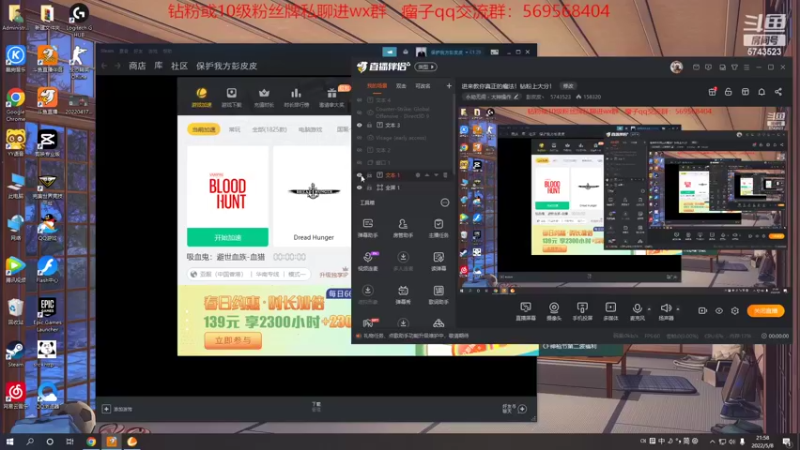Toggle lock on 文本 3 source

(x=369, y=125)
